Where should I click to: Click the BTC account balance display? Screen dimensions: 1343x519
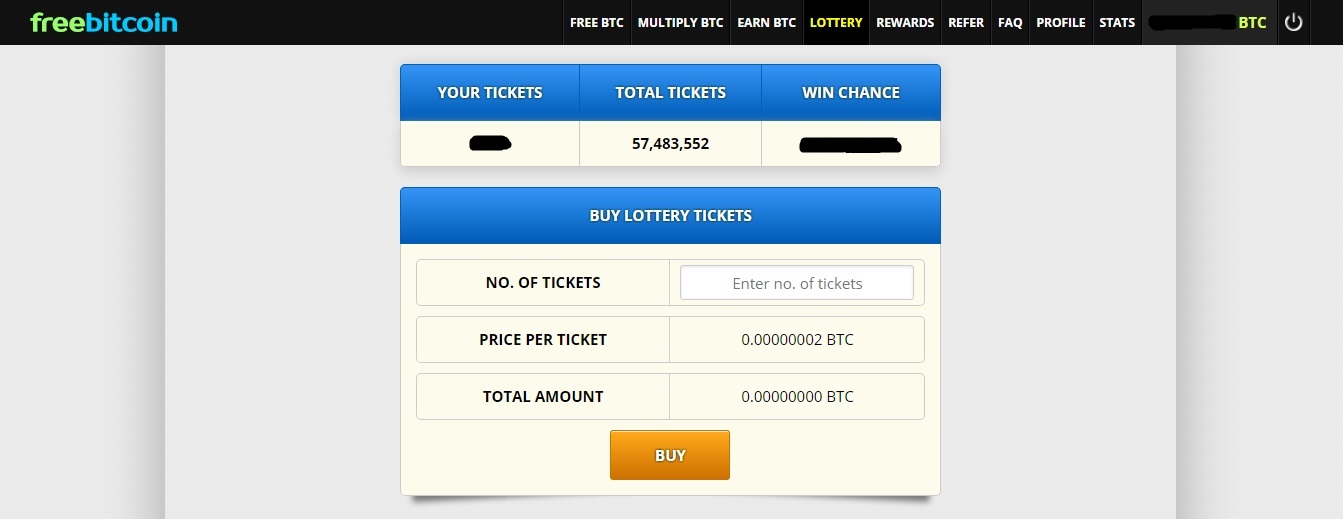[1209, 22]
